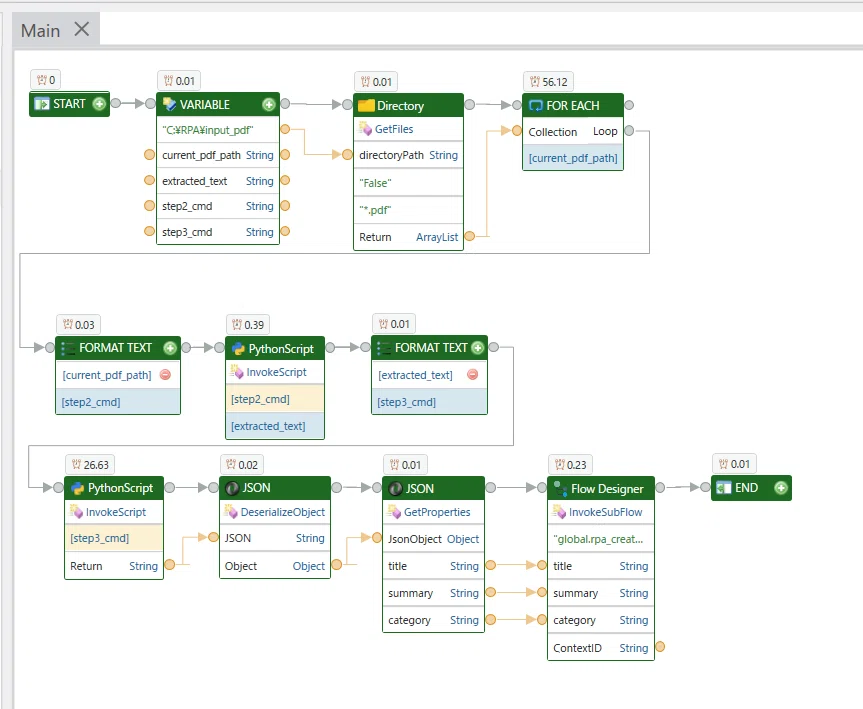
Task: Select the step2_cmd variable row
Action: 218,206
